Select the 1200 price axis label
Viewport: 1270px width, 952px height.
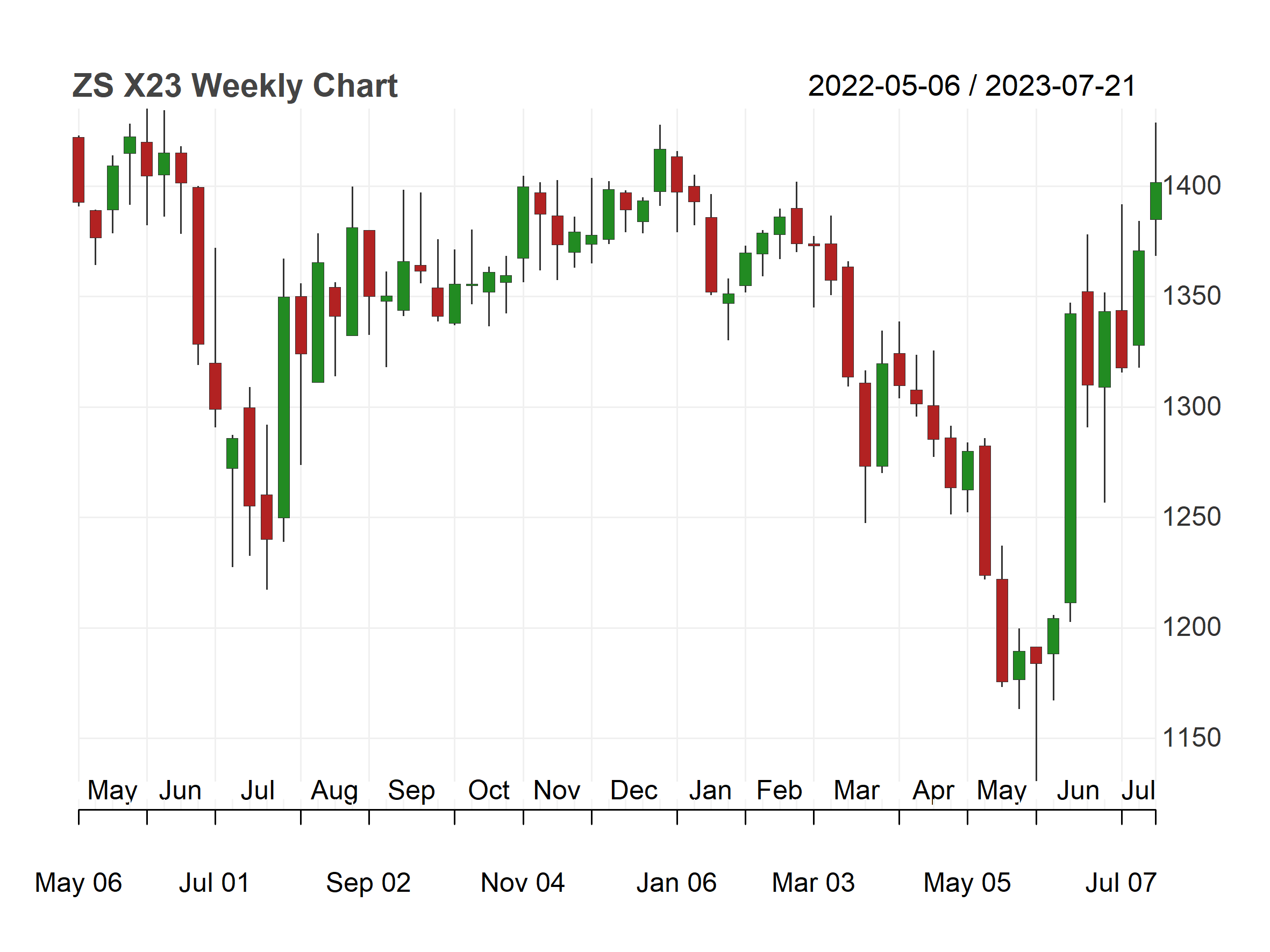(x=1191, y=627)
